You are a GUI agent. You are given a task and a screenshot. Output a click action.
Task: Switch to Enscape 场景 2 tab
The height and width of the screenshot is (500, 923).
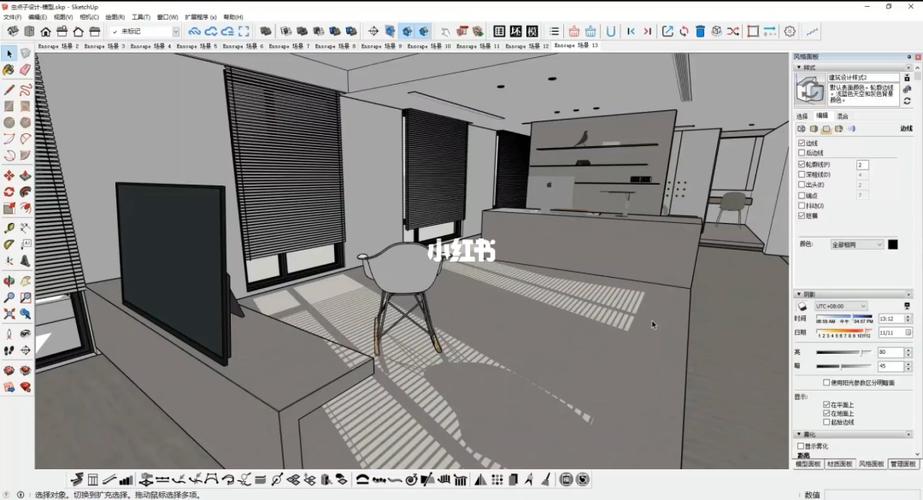coord(58,45)
